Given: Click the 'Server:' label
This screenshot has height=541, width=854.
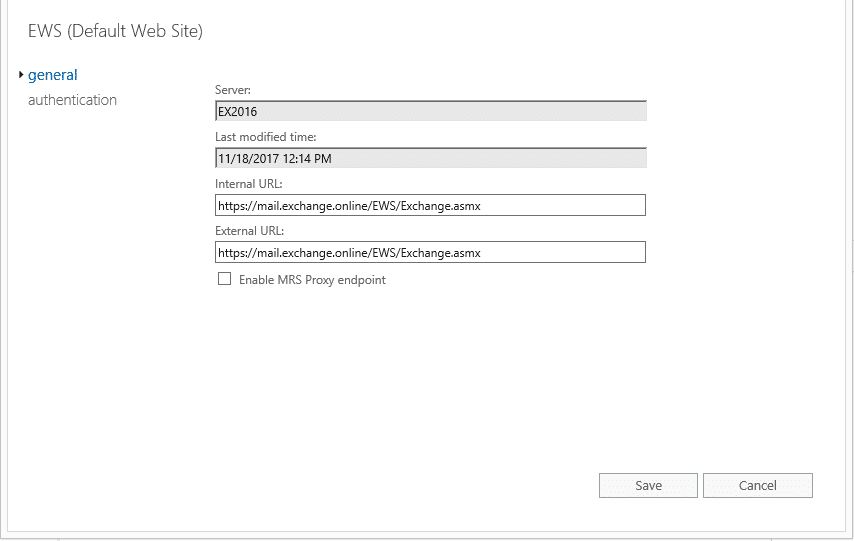Looking at the screenshot, I should 233,90.
